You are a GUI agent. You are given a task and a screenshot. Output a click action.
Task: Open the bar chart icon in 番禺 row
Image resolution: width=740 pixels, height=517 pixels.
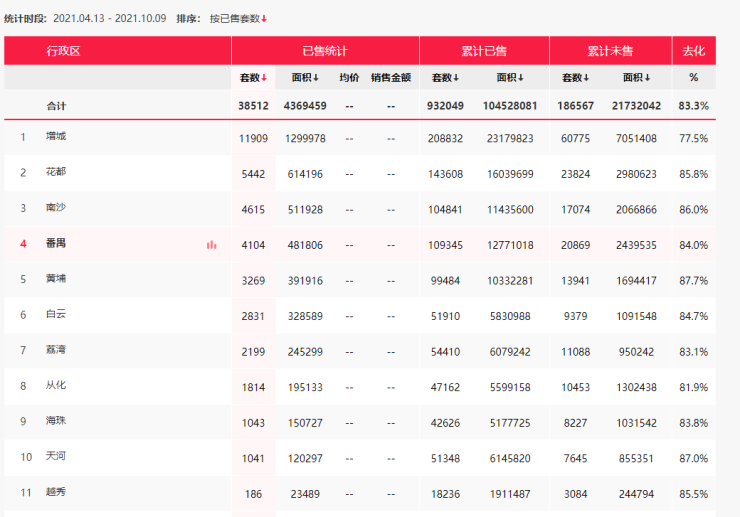[x=211, y=244]
